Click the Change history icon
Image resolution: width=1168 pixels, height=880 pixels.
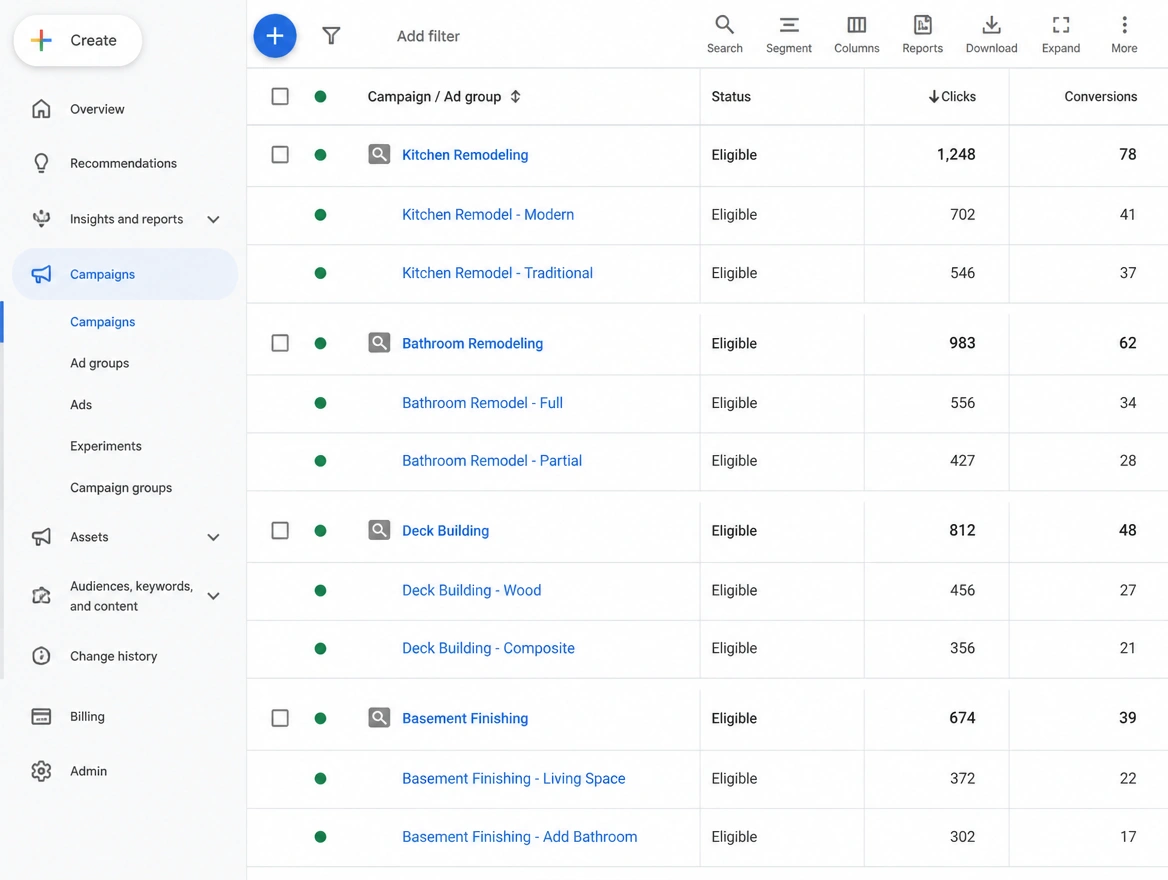point(41,656)
